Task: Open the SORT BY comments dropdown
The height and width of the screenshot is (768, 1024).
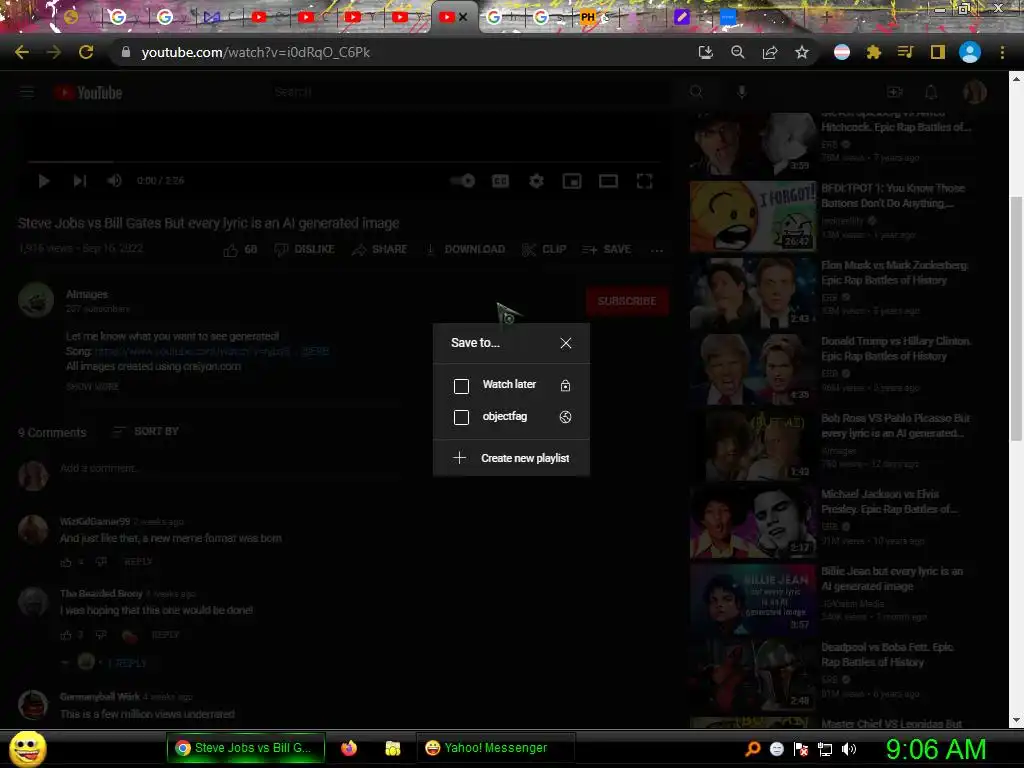Action: [145, 432]
